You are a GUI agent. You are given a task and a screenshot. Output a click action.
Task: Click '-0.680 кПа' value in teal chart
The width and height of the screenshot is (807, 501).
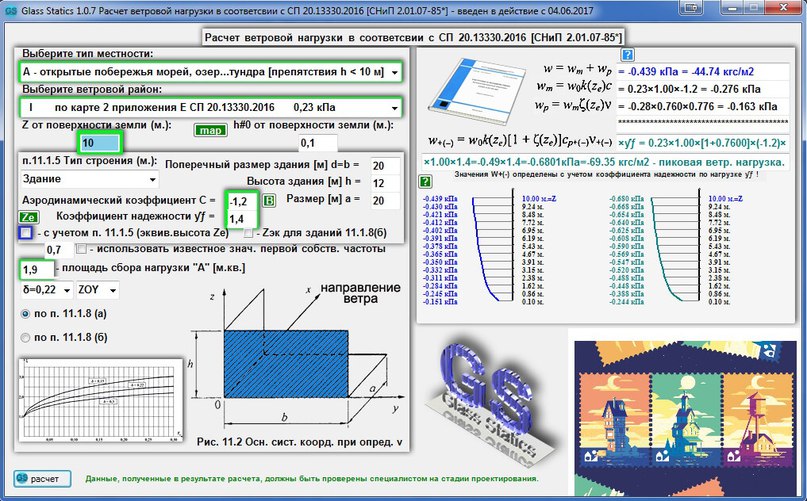tap(626, 198)
